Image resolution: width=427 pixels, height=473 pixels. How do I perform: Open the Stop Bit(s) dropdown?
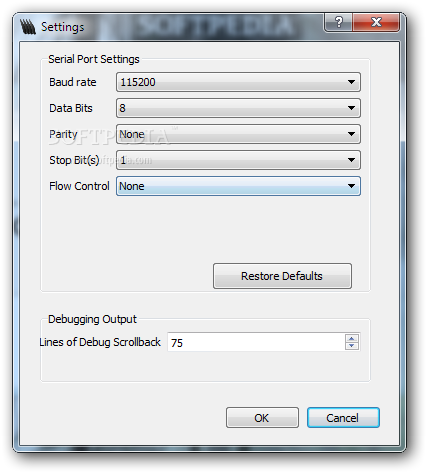238,160
